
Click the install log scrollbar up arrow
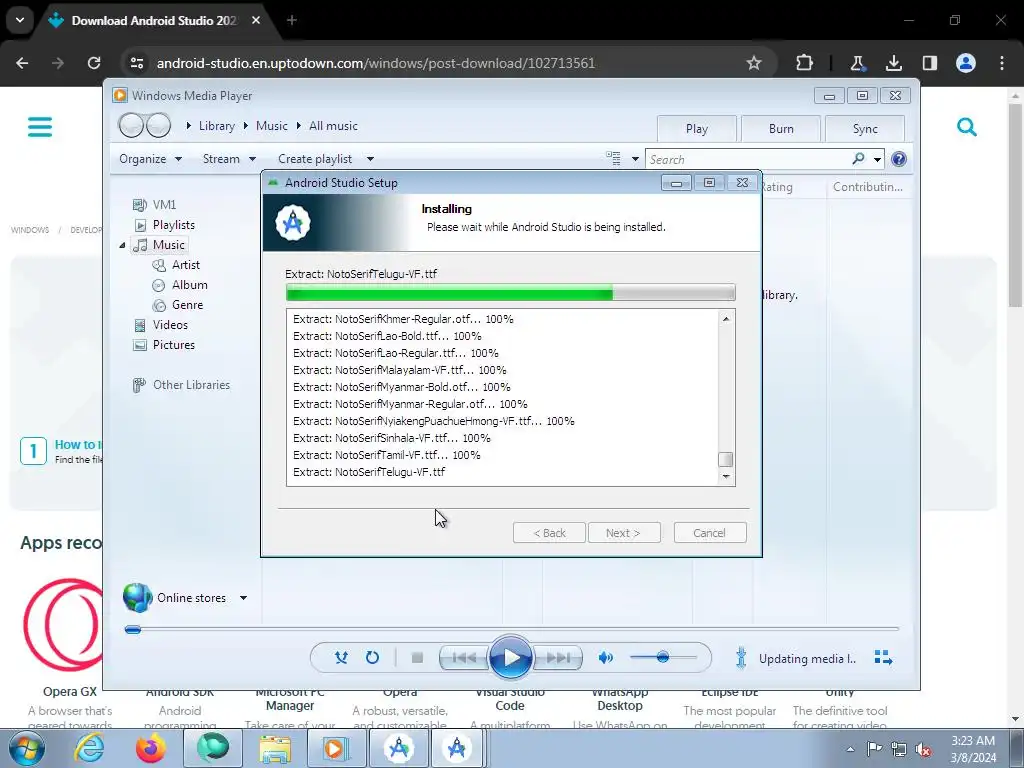(x=726, y=319)
